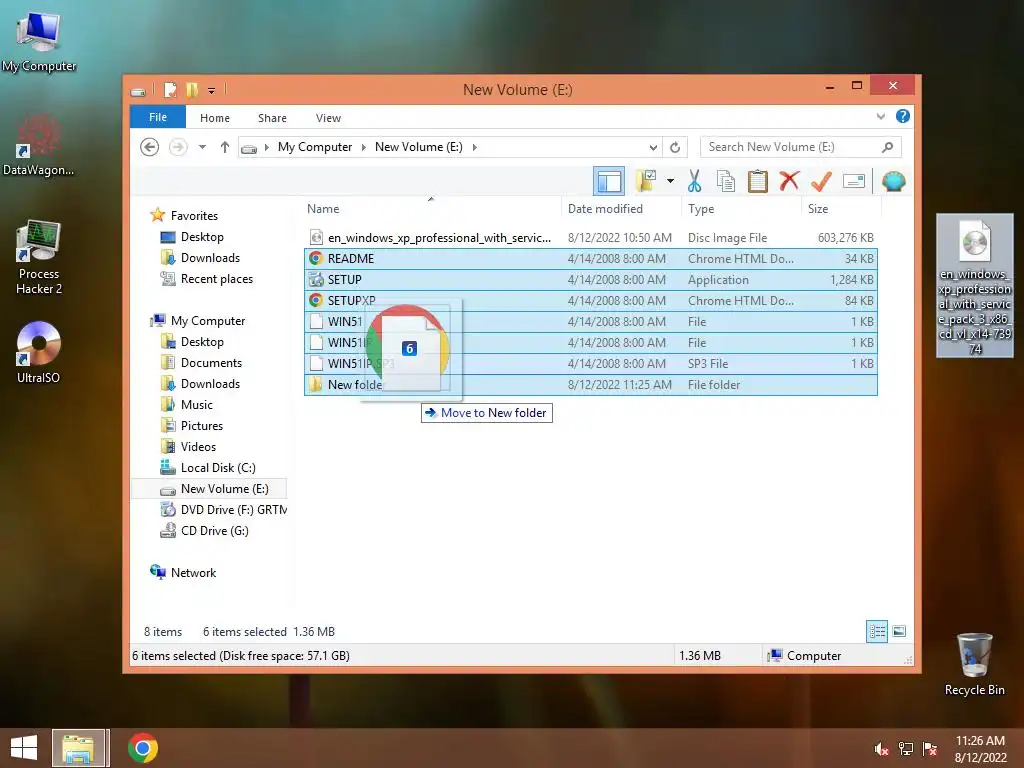
Task: Sort files by the Size column
Action: click(x=841, y=208)
